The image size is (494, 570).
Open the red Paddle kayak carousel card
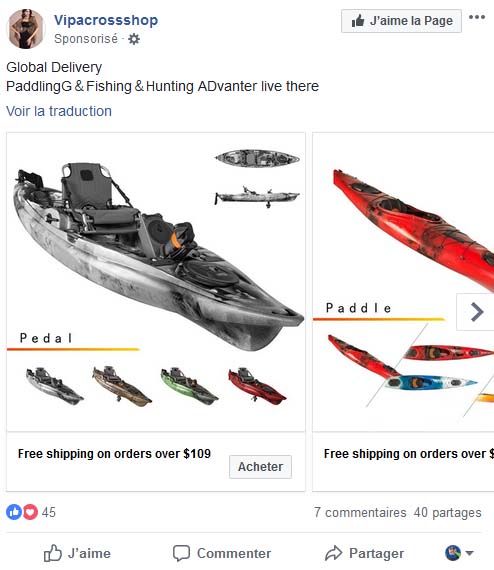(403, 282)
